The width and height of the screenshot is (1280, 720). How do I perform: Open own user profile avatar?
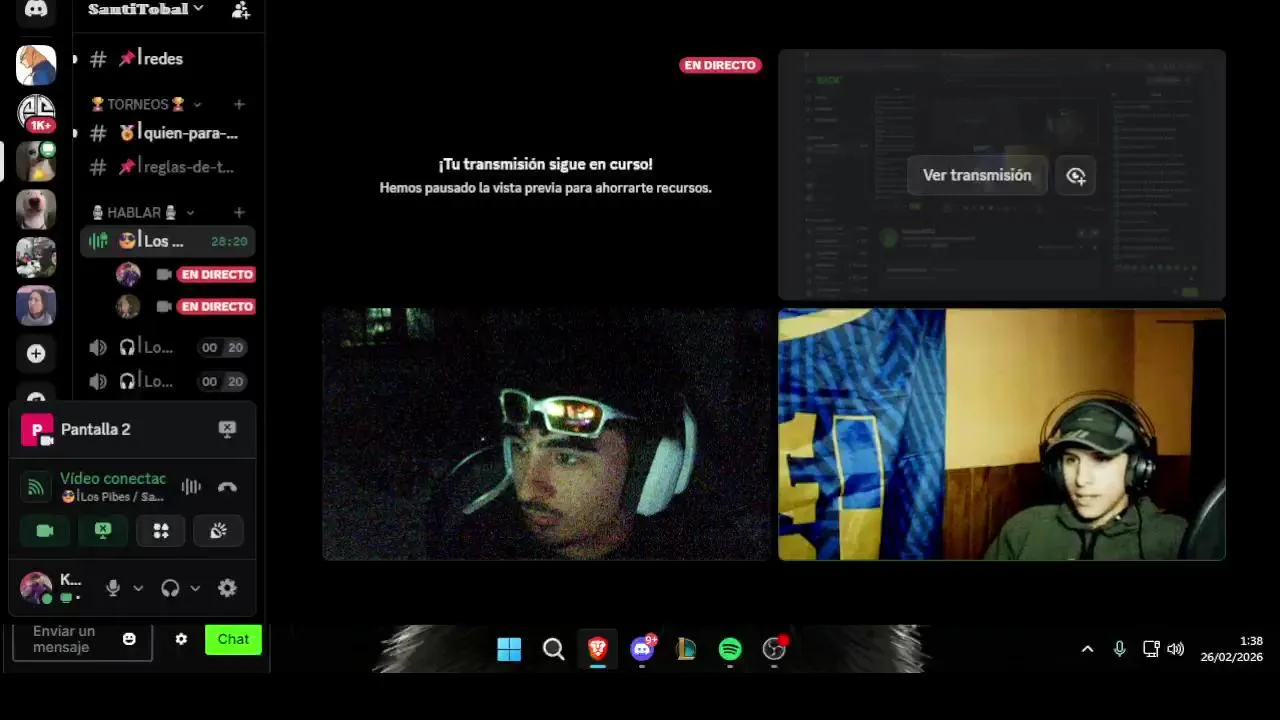coord(36,587)
